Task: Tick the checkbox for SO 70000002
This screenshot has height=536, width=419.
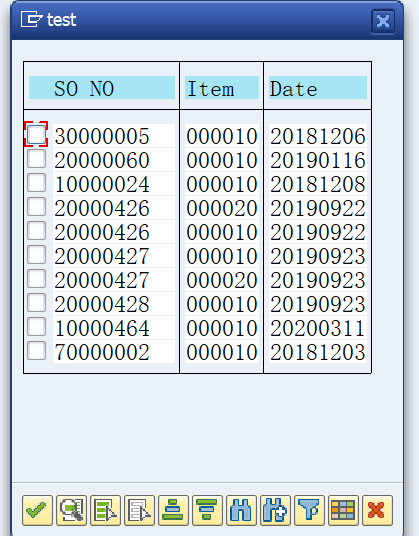Action: point(37,350)
